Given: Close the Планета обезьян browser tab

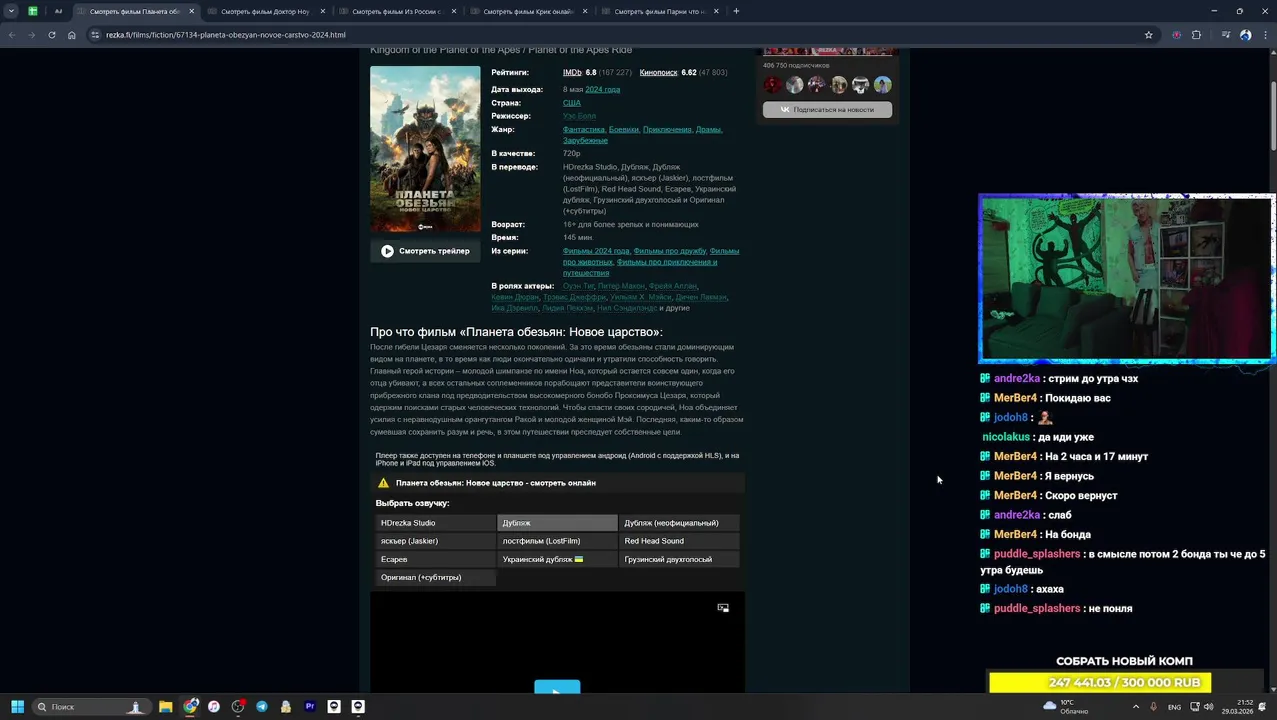Looking at the screenshot, I should [191, 11].
